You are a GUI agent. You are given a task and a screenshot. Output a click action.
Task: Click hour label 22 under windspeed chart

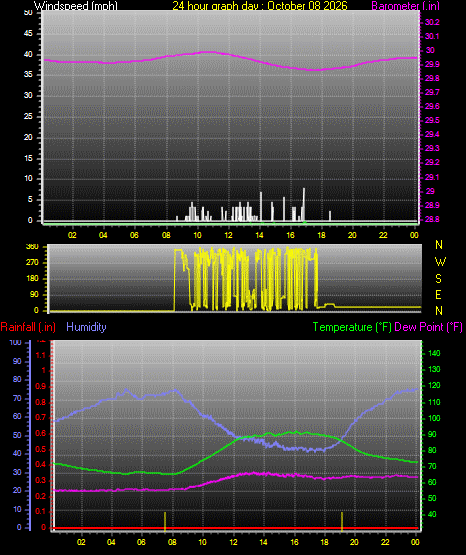(x=383, y=235)
